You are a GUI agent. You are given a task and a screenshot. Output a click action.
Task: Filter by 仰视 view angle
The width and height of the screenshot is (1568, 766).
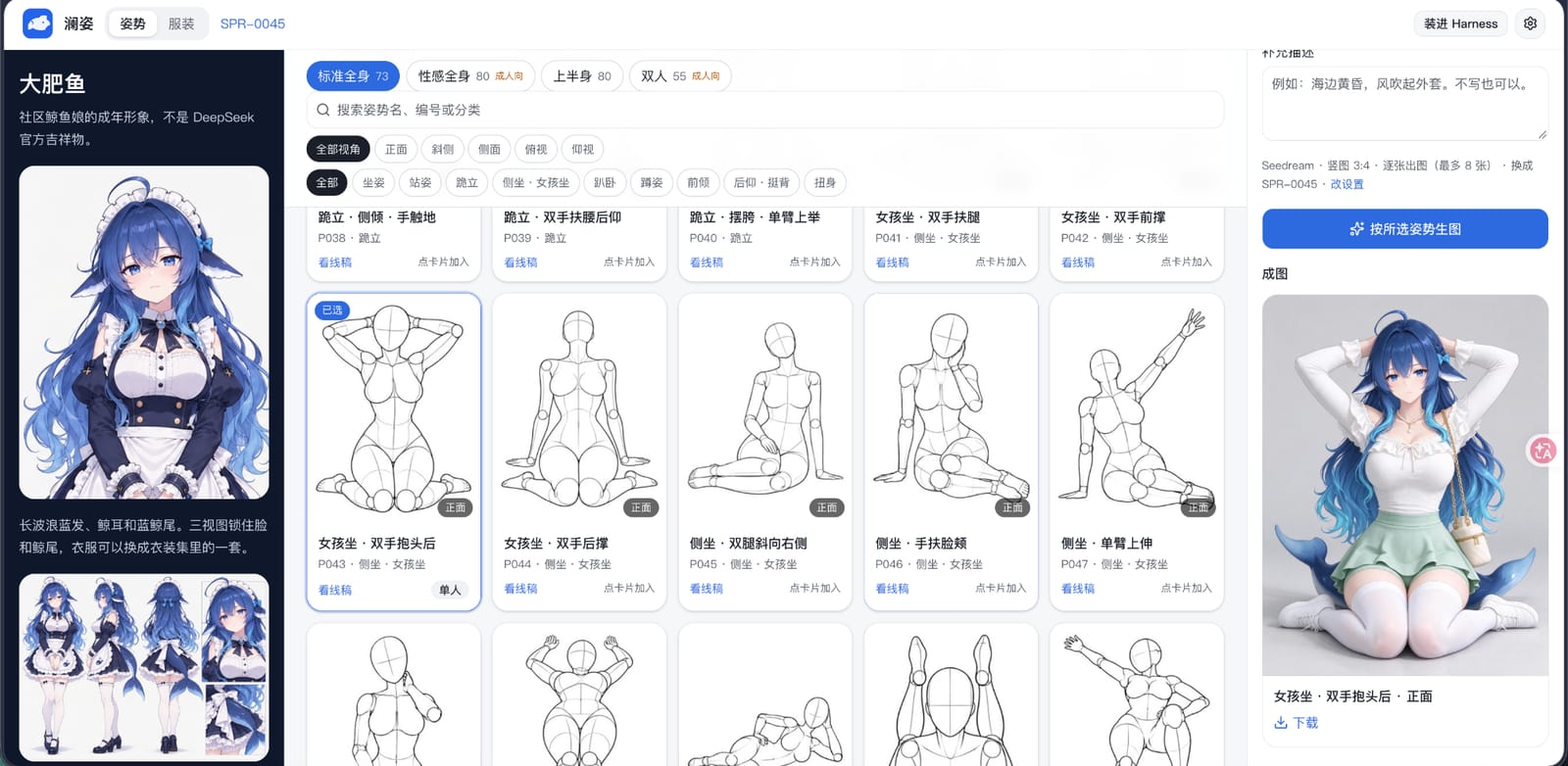583,149
